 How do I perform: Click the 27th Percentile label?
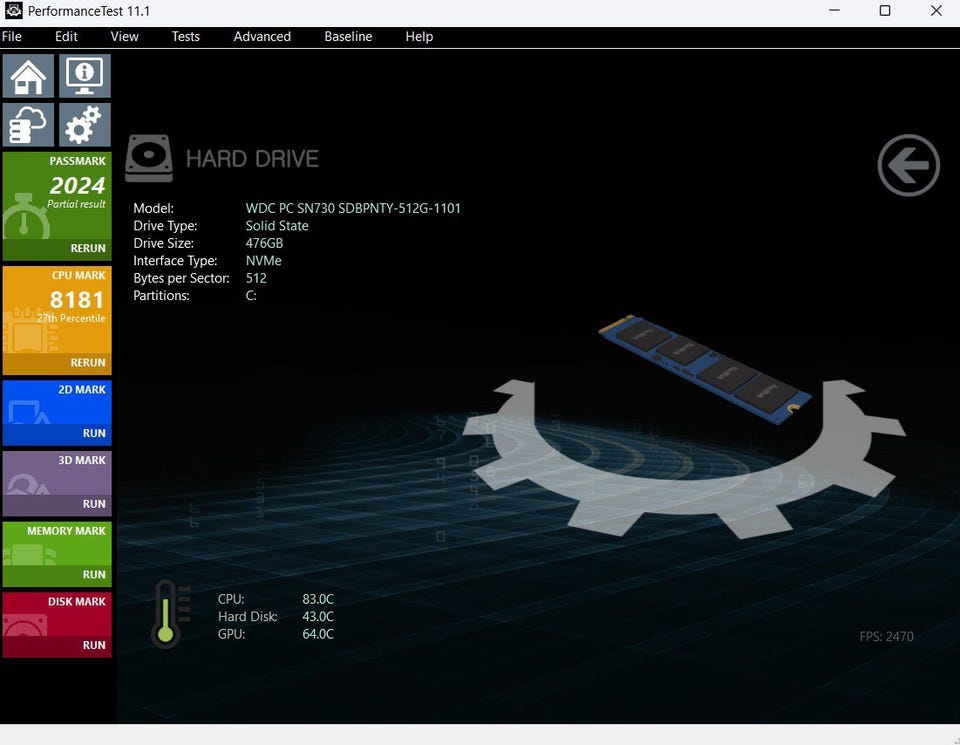pyautogui.click(x=71, y=318)
